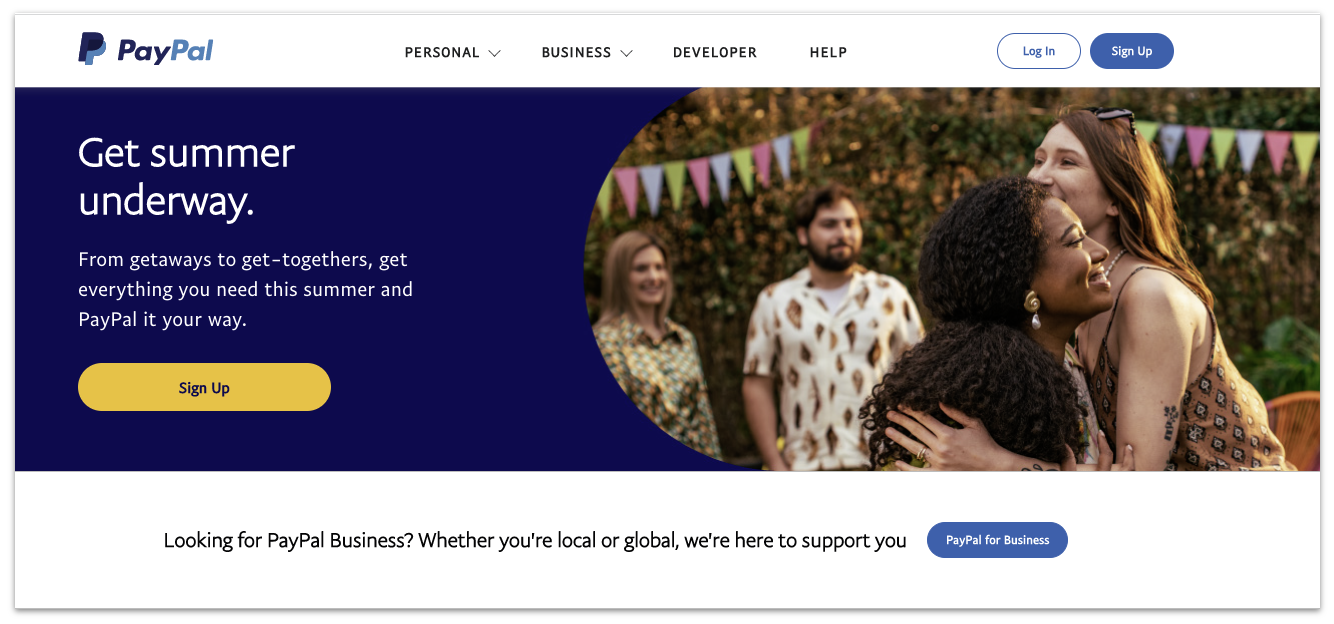Select the Business nav item
Screen dimensions: 1334x624
point(576,52)
